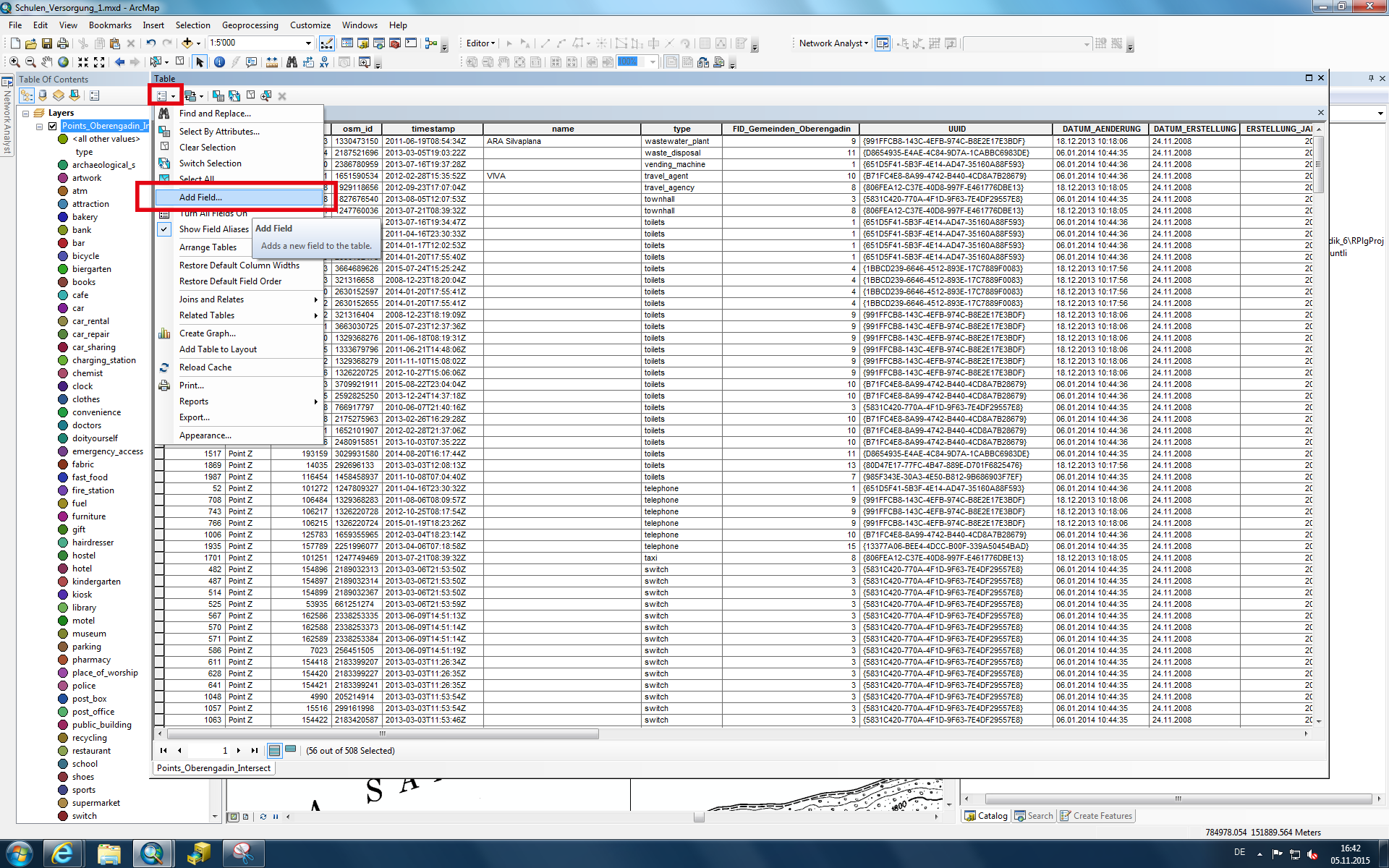This screenshot has width=1389, height=868.
Task: Open the Catalog panel button
Action: coord(985,816)
